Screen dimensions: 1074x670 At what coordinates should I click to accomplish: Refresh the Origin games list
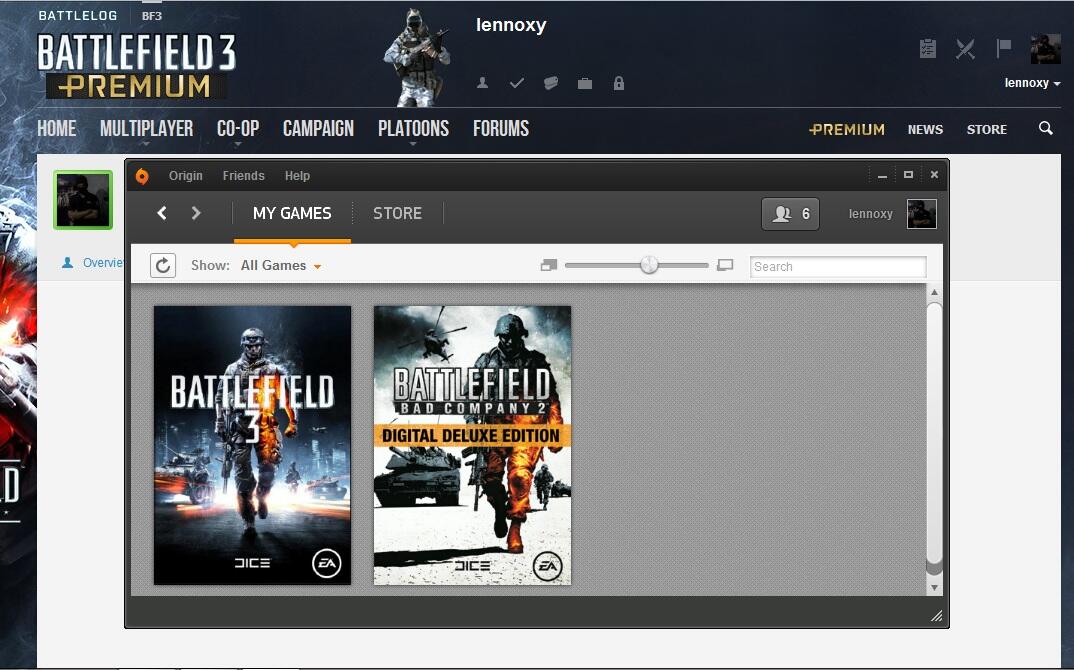click(x=163, y=265)
